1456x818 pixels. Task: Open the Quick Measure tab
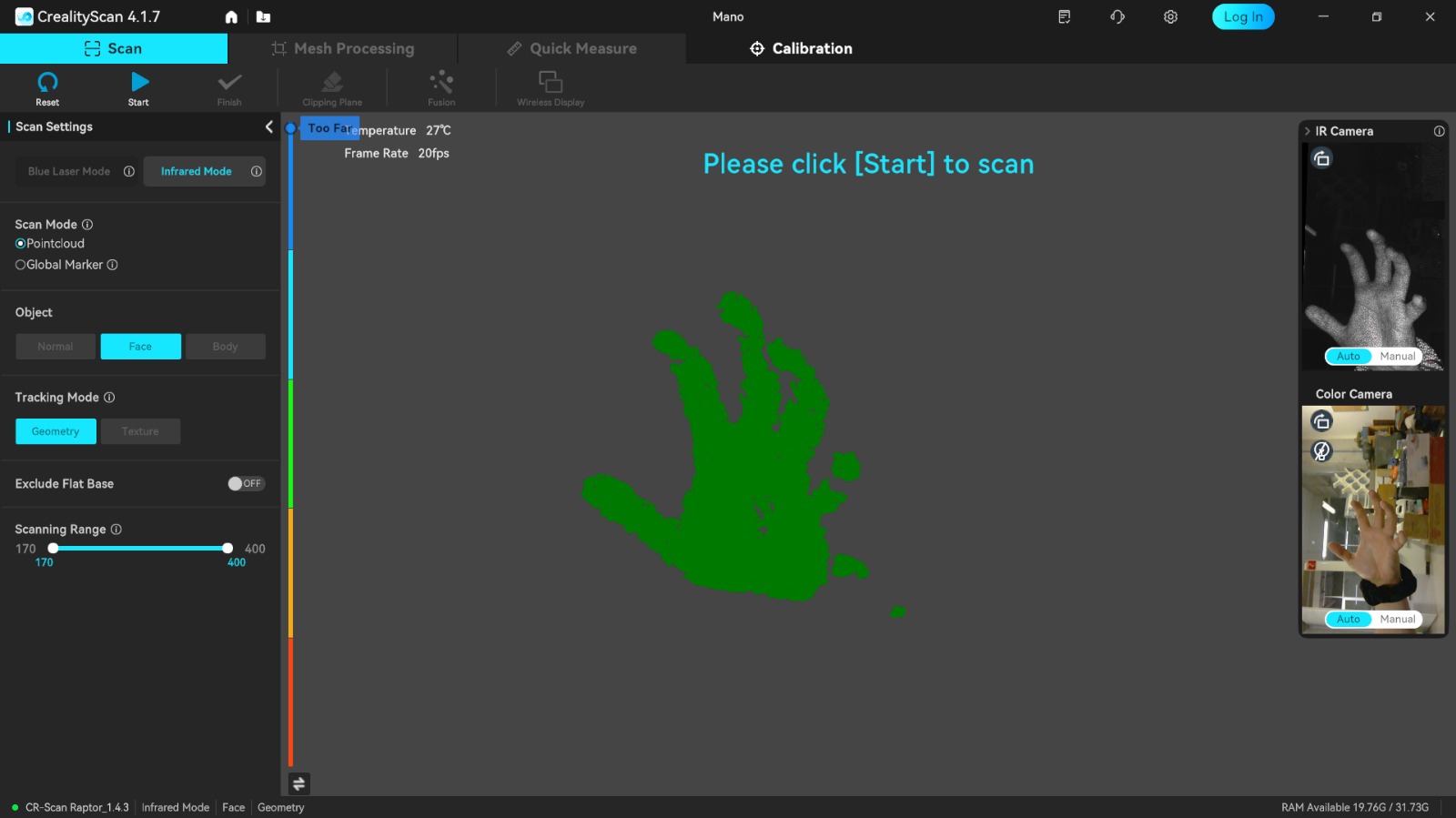tap(571, 48)
